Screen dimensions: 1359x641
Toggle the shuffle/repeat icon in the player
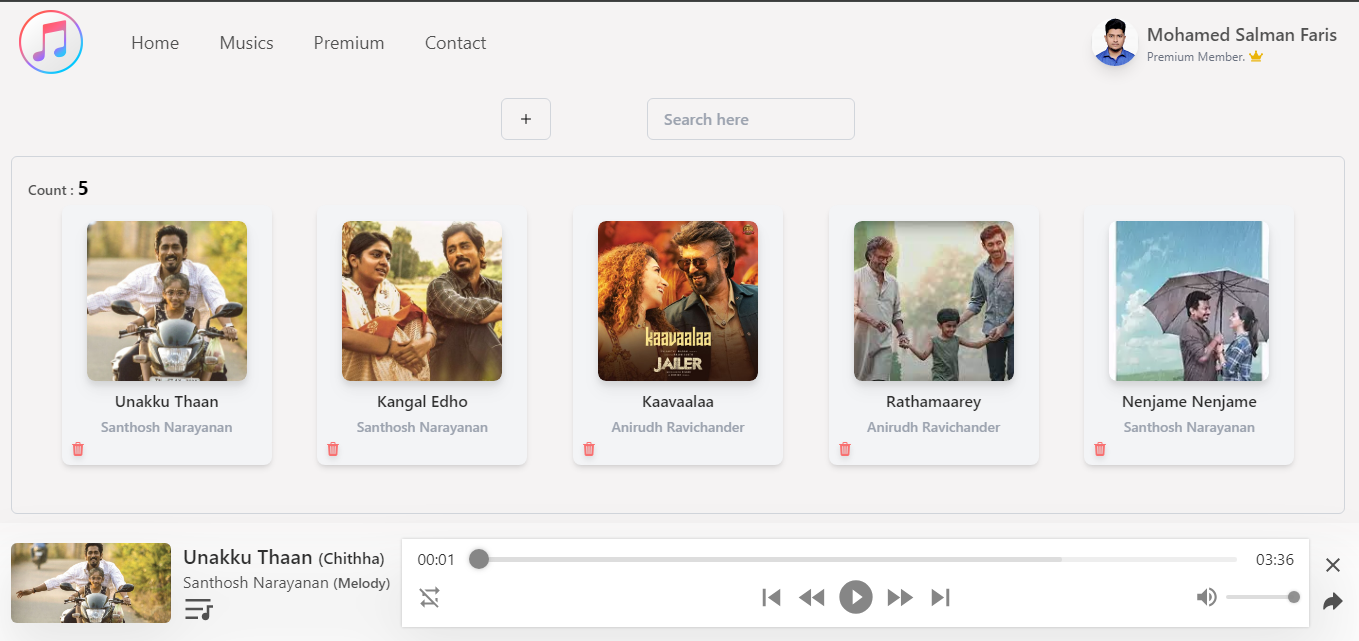click(430, 598)
